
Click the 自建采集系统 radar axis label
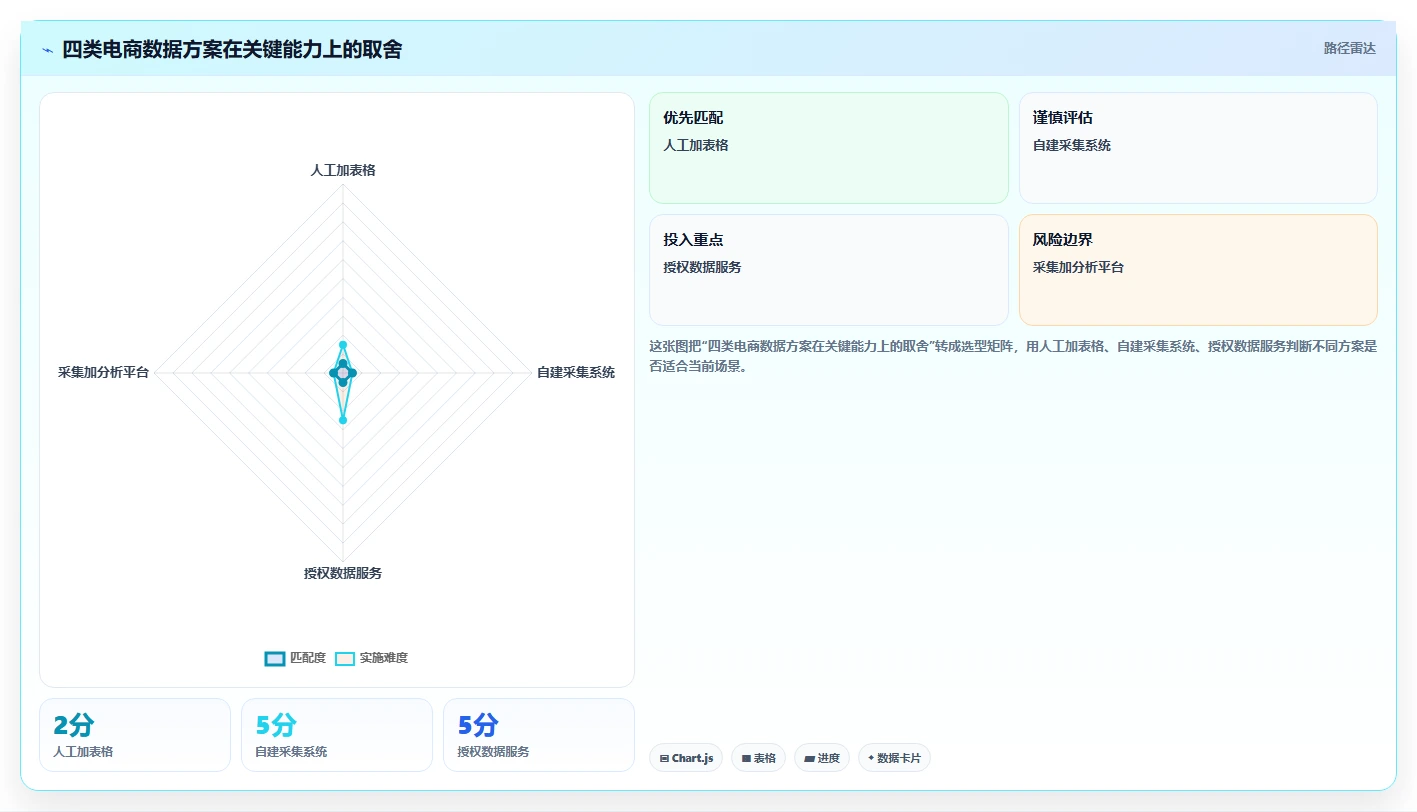576,372
